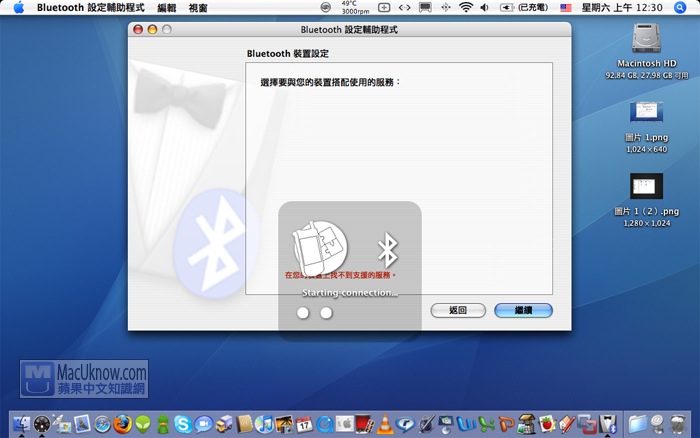The image size is (700, 438).
Task: Open the green alien head app in Dock
Action: tap(143, 424)
